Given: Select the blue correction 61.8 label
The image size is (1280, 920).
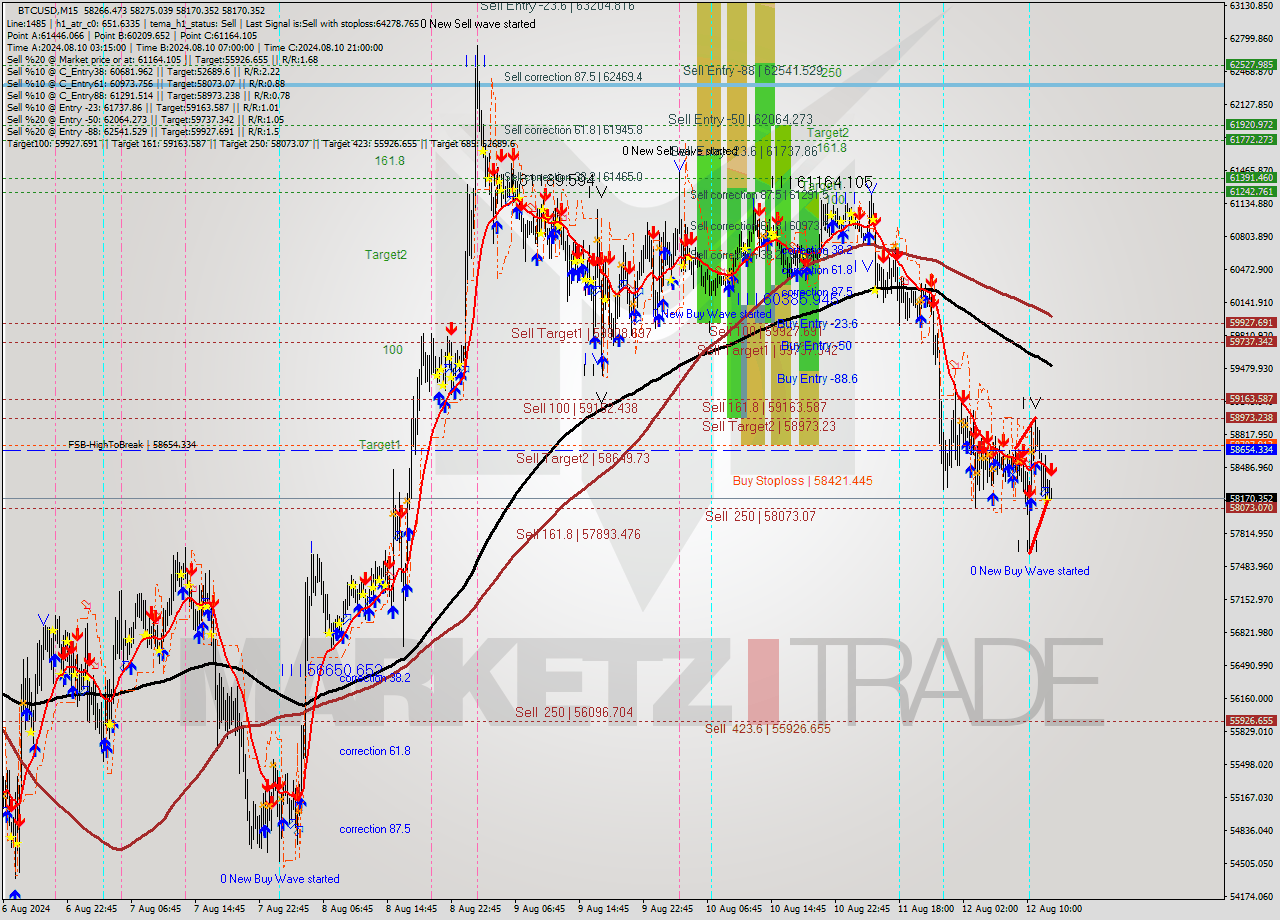Looking at the screenshot, I should [374, 751].
